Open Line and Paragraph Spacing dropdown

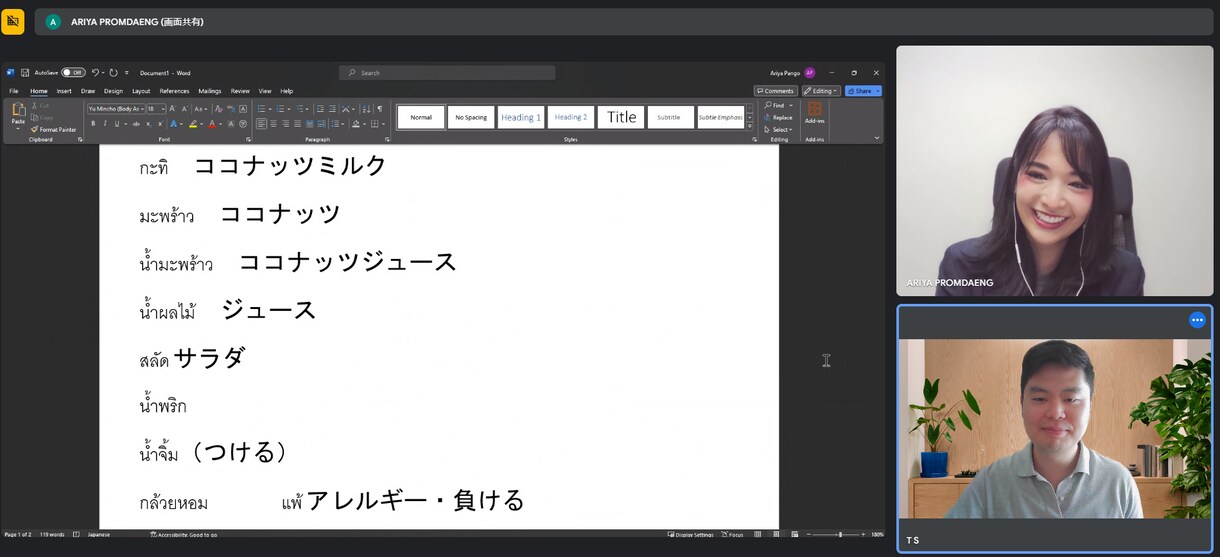click(x=336, y=124)
